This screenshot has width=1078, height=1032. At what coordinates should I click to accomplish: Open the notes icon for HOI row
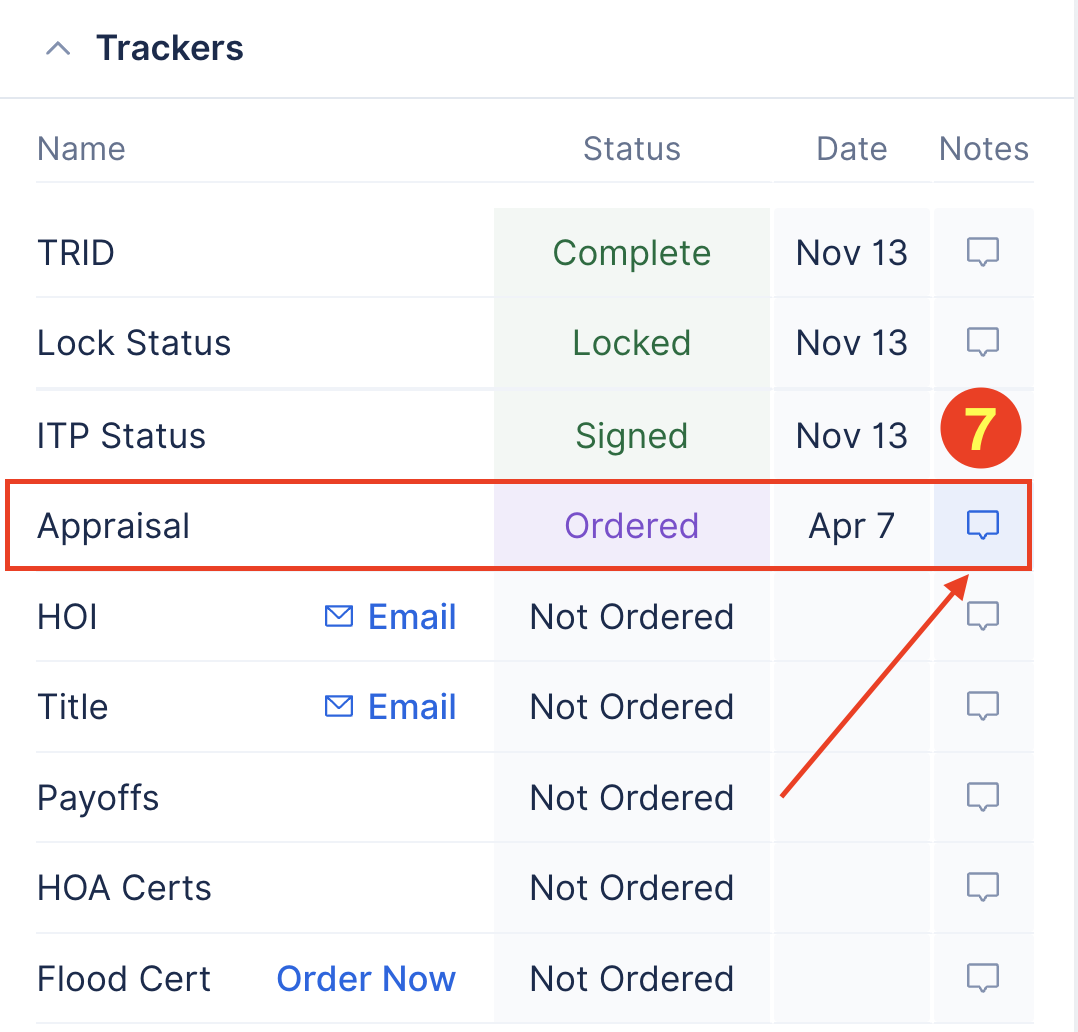click(x=983, y=616)
